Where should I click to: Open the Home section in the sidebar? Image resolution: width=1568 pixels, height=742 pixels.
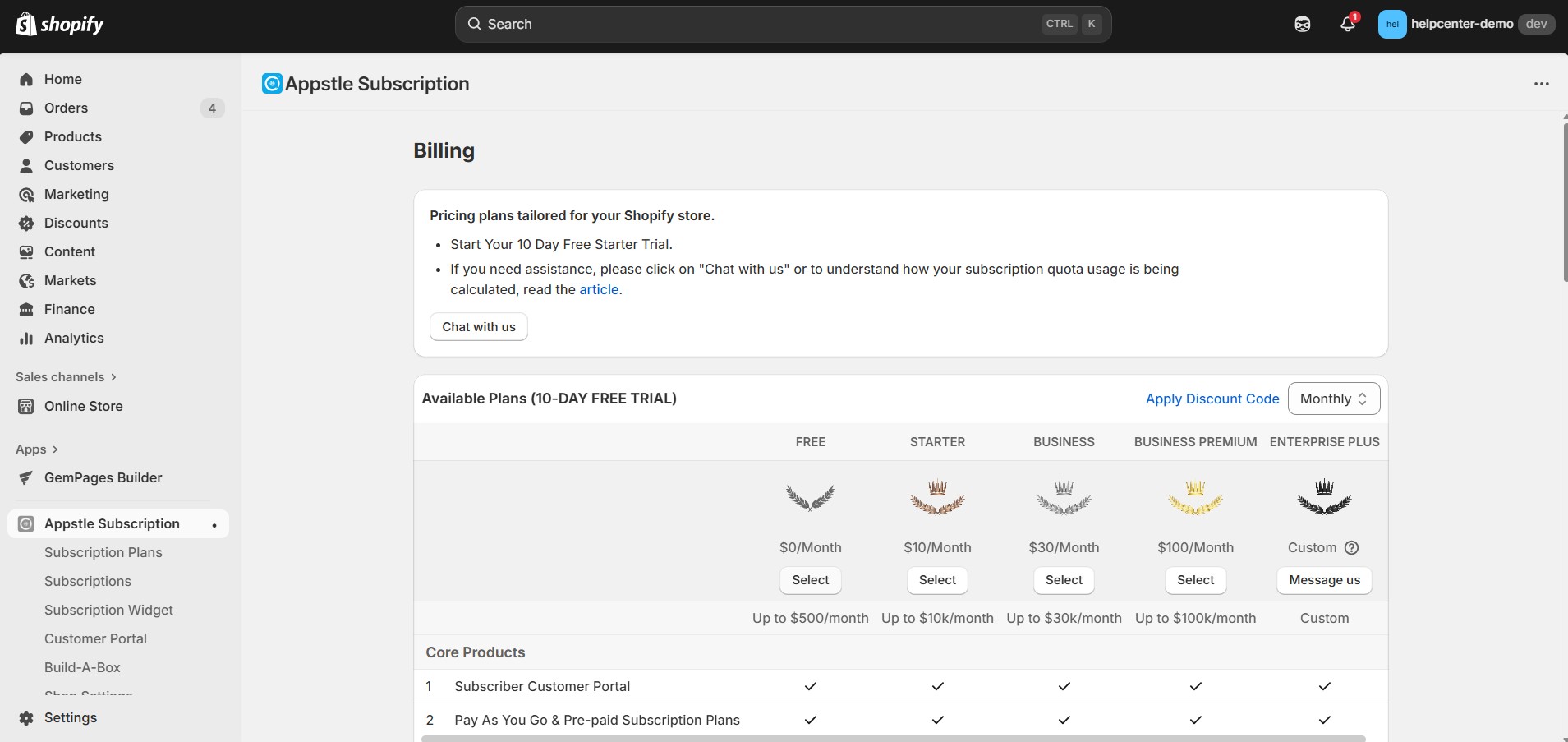(x=62, y=79)
